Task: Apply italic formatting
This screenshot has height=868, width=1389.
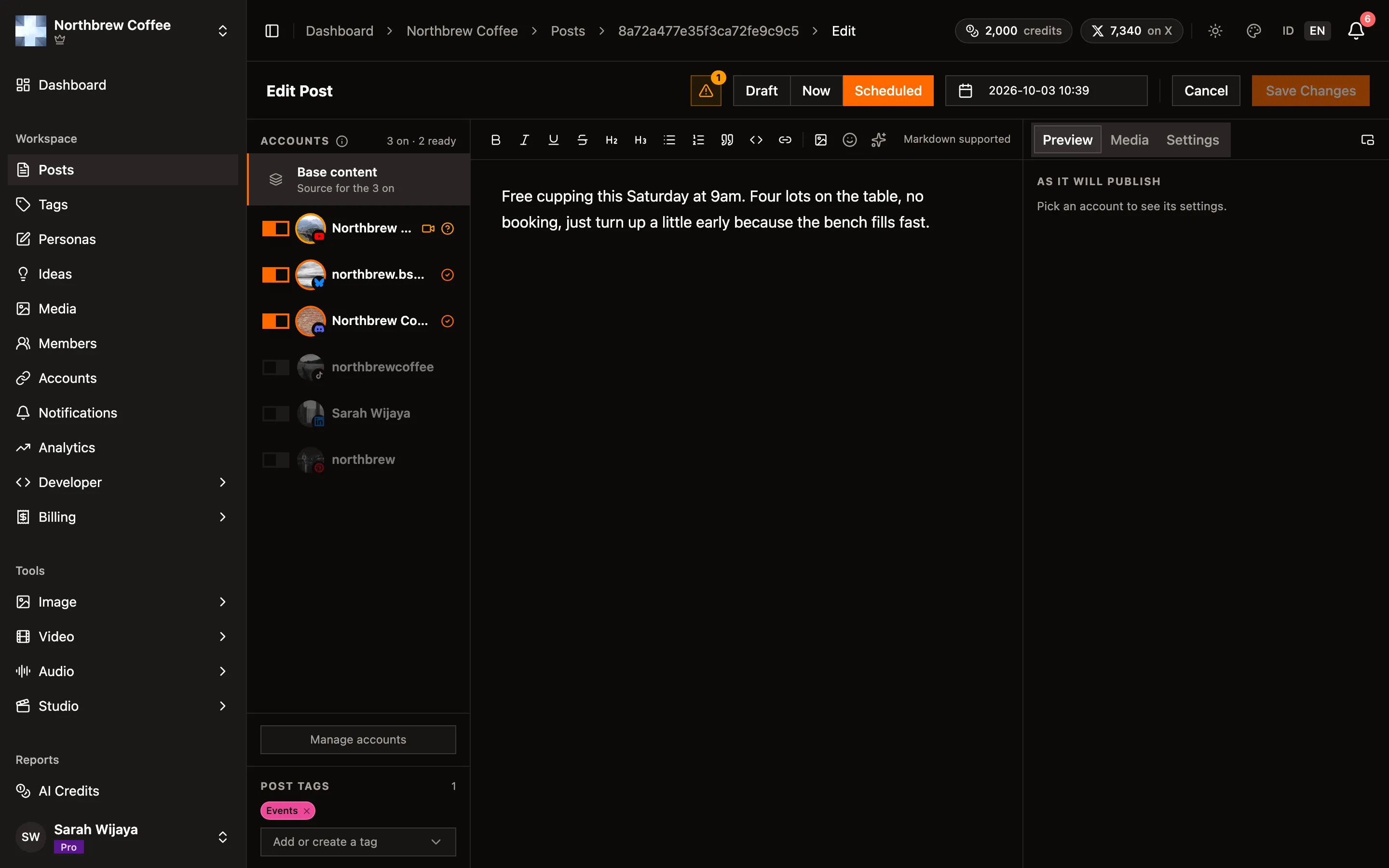Action: (524, 139)
